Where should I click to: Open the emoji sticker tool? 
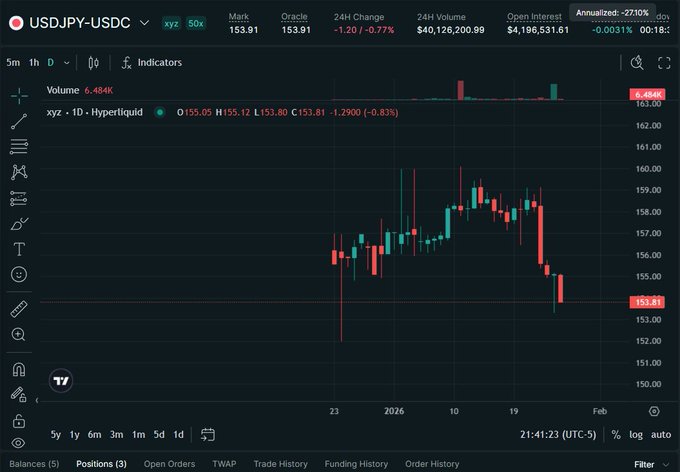click(19, 274)
